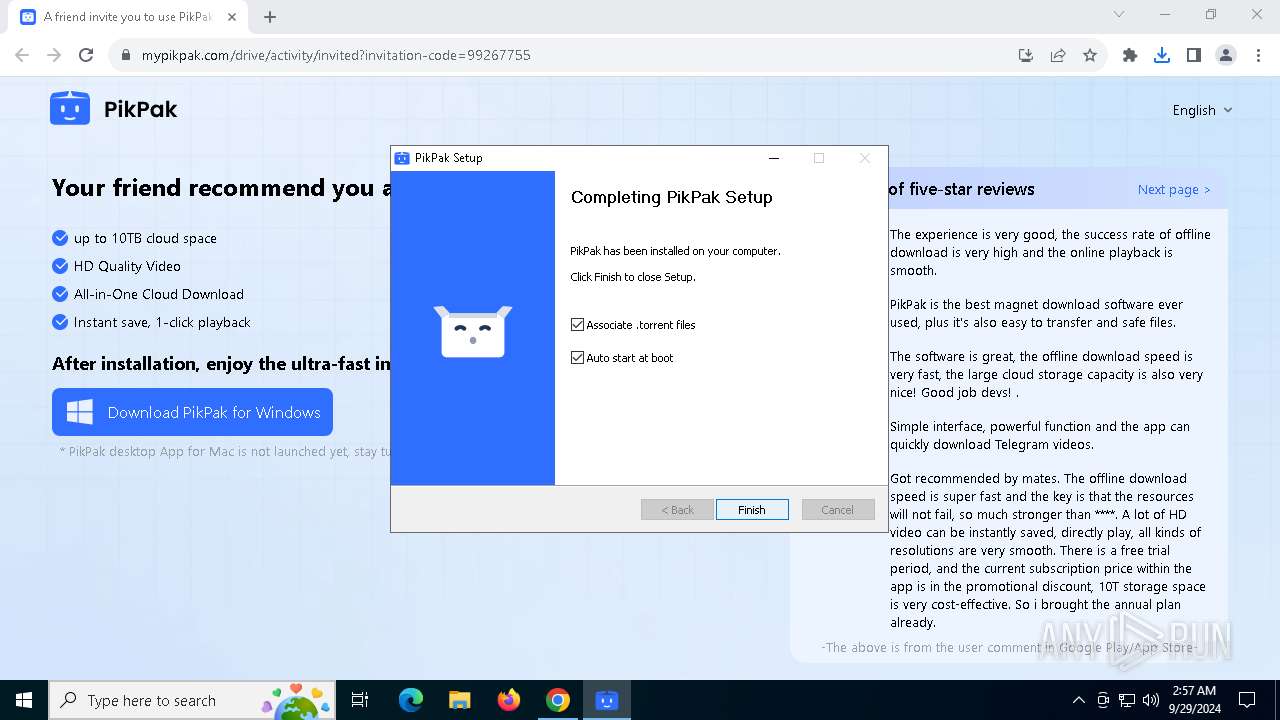Click 'PikPak has been installed' message
The image size is (1280, 720).
[675, 251]
